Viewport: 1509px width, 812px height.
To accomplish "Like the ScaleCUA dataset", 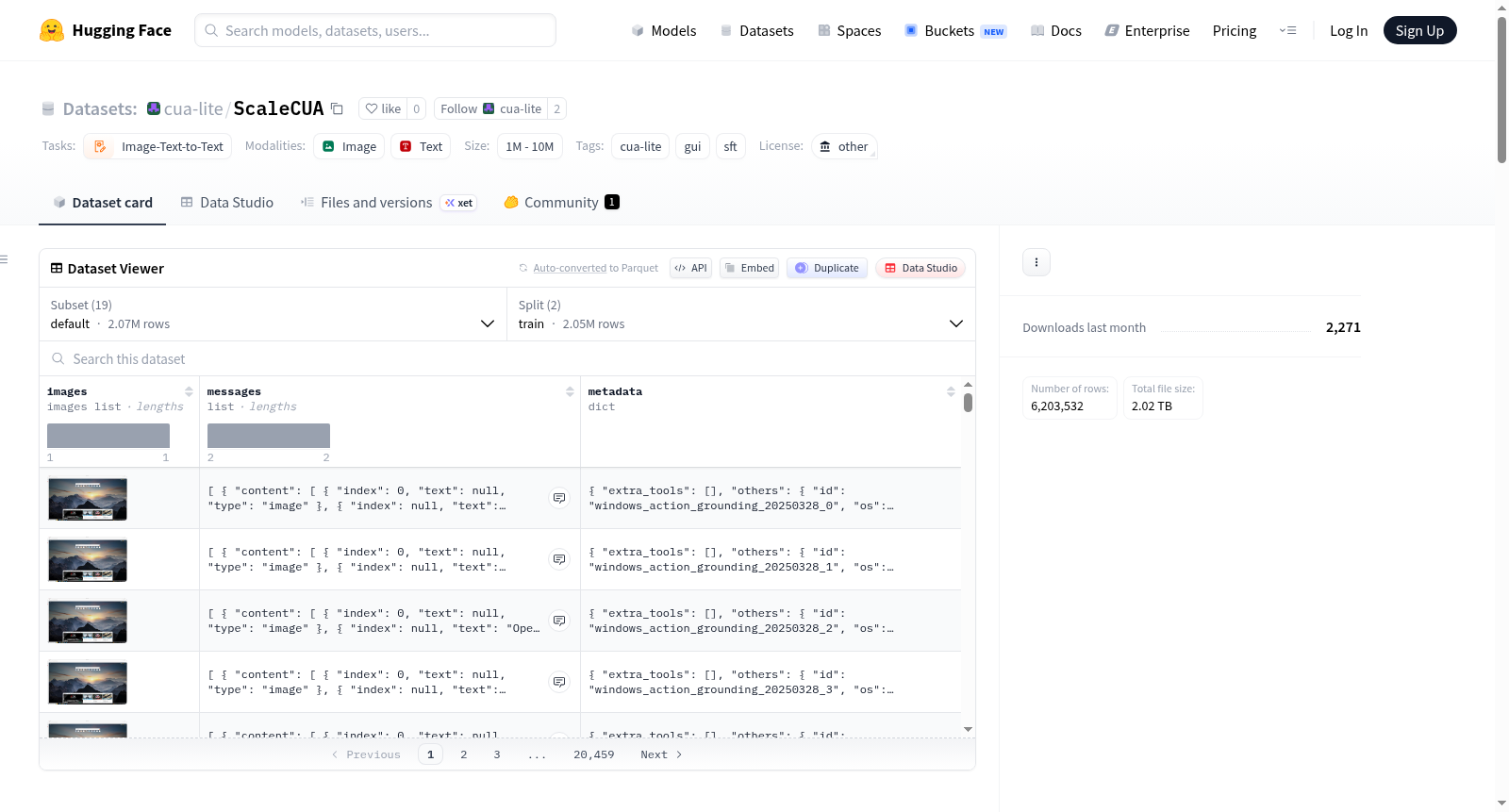I will pyautogui.click(x=383, y=108).
